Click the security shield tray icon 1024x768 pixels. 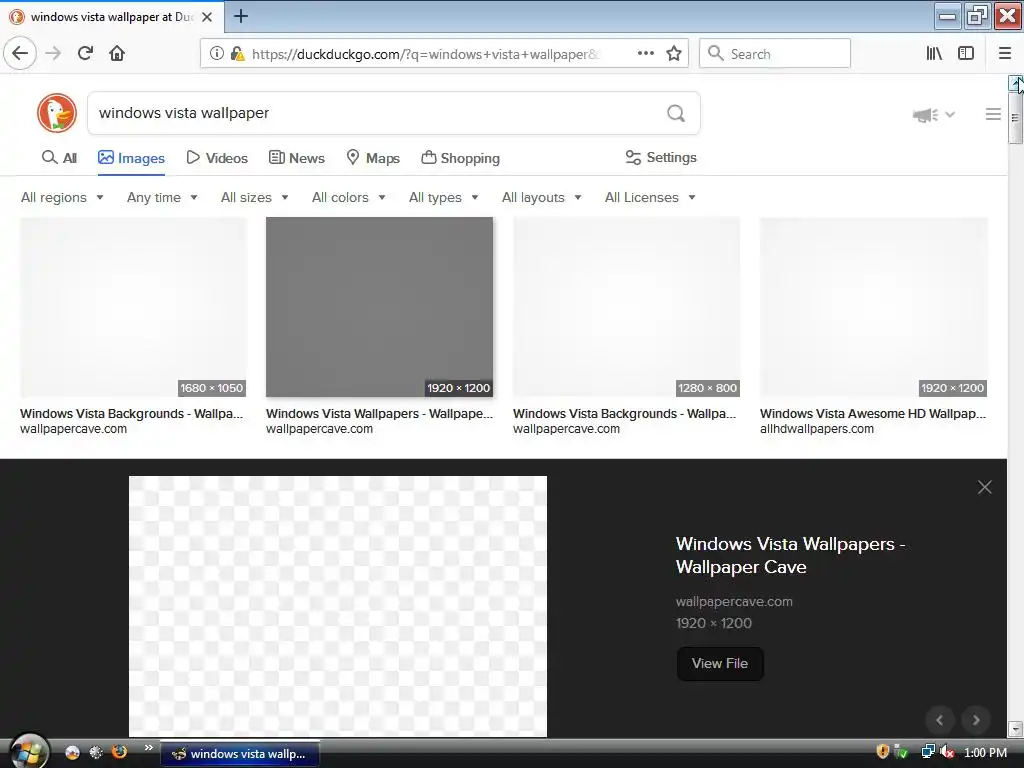point(882,752)
